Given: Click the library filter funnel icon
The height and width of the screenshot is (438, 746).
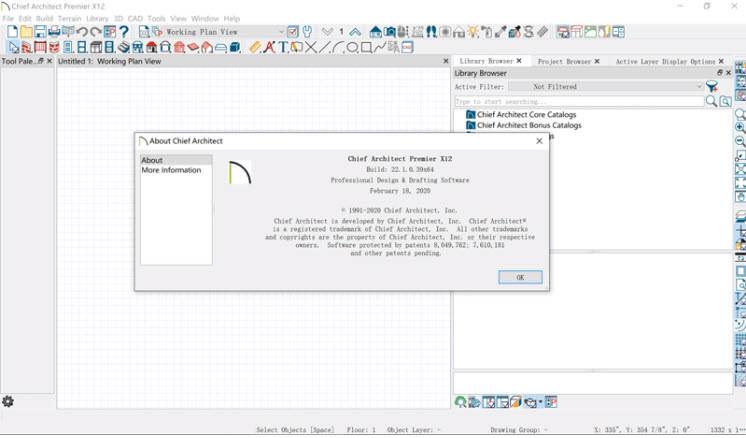Looking at the screenshot, I should point(712,87).
